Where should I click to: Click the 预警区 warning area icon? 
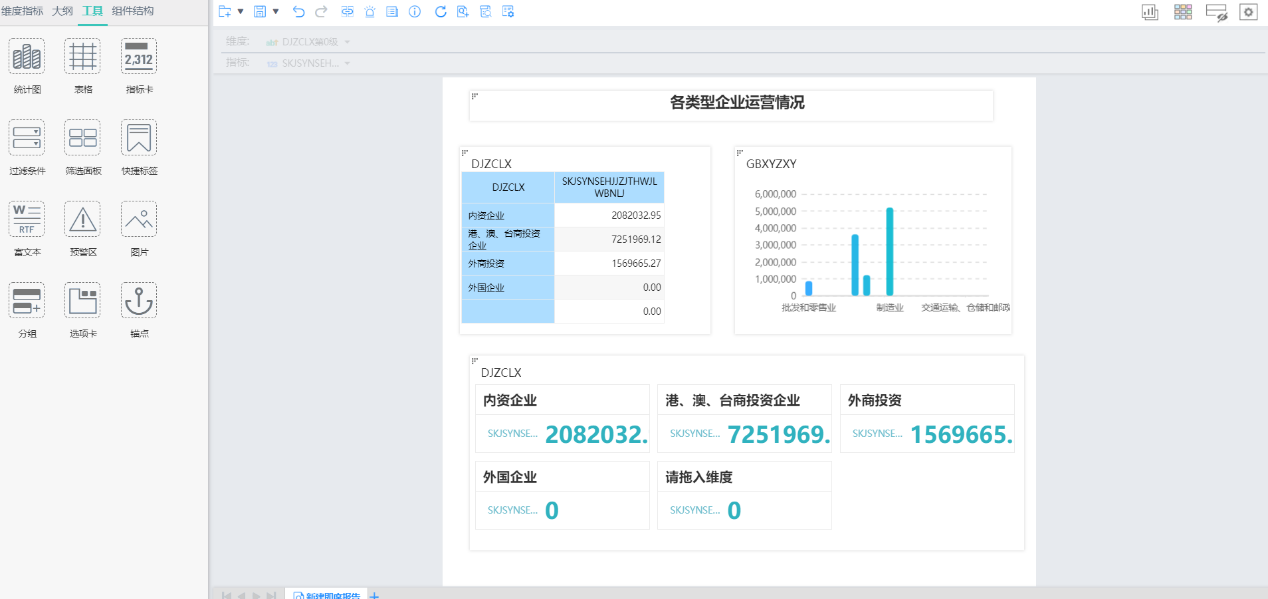tap(82, 219)
